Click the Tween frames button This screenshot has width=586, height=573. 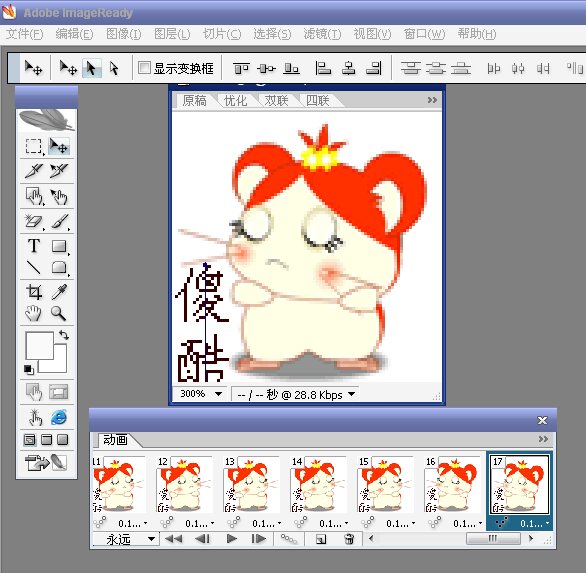point(289,539)
